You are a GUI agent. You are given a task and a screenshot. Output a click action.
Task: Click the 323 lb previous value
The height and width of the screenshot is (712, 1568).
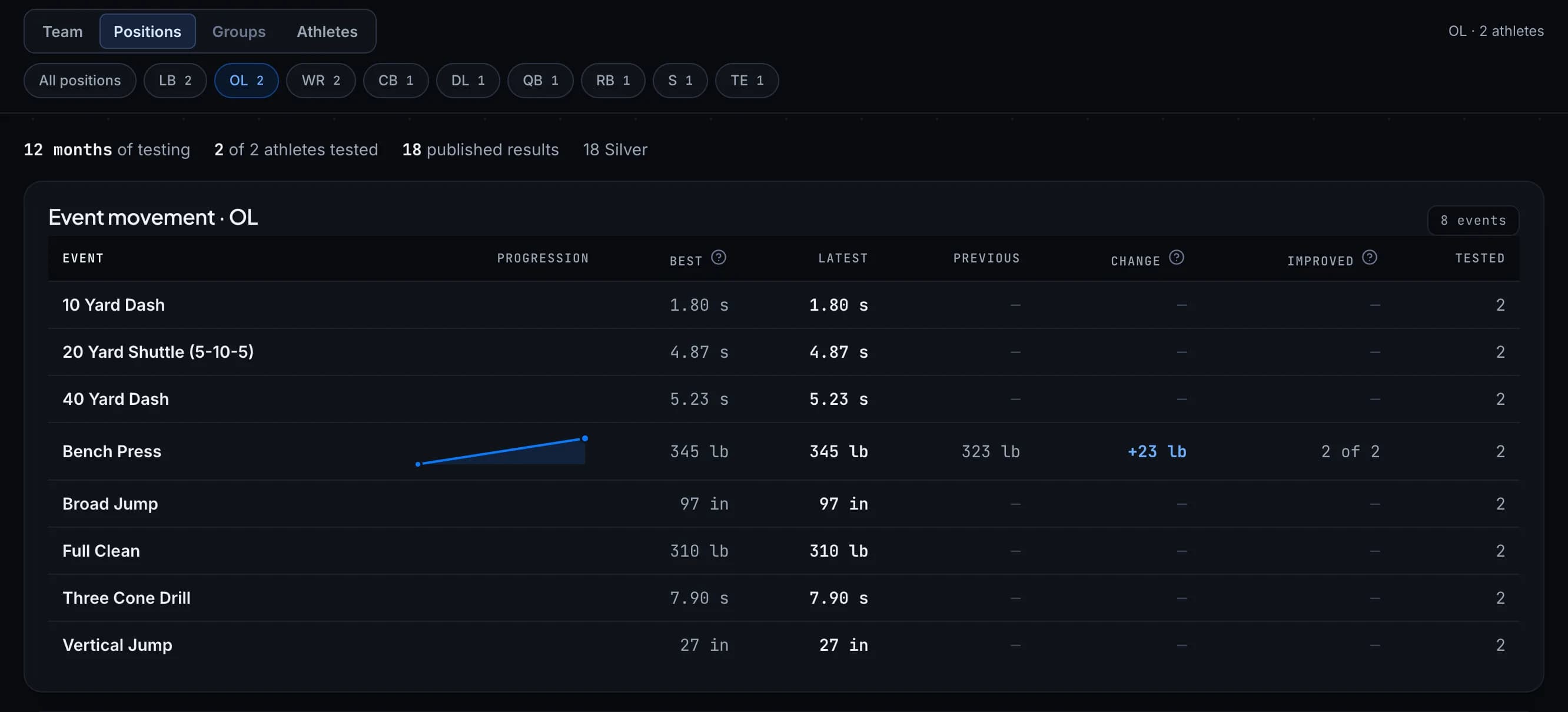click(x=991, y=451)
